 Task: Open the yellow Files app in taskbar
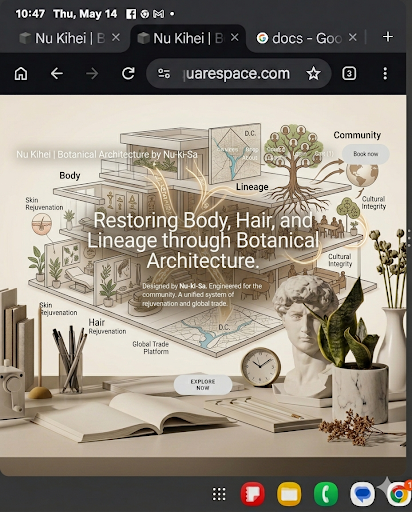click(289, 494)
